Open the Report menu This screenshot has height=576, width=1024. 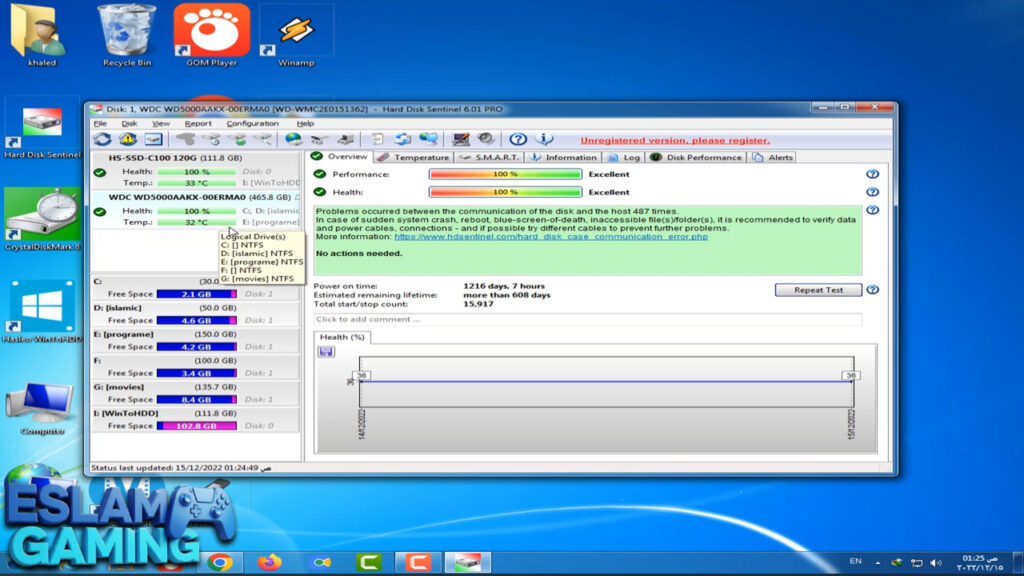[x=198, y=123]
